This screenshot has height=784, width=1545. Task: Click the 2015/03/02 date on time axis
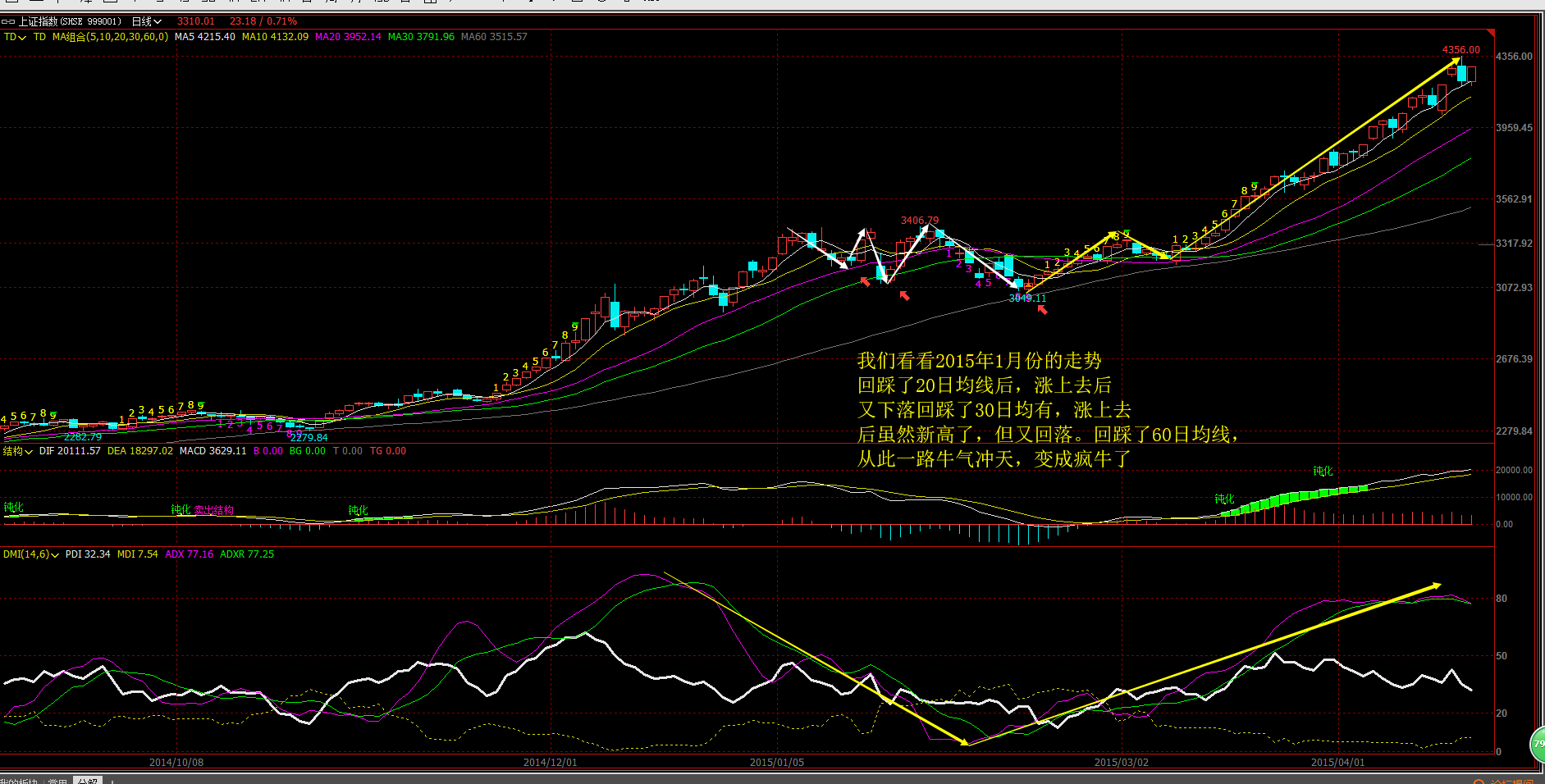coord(1121,763)
